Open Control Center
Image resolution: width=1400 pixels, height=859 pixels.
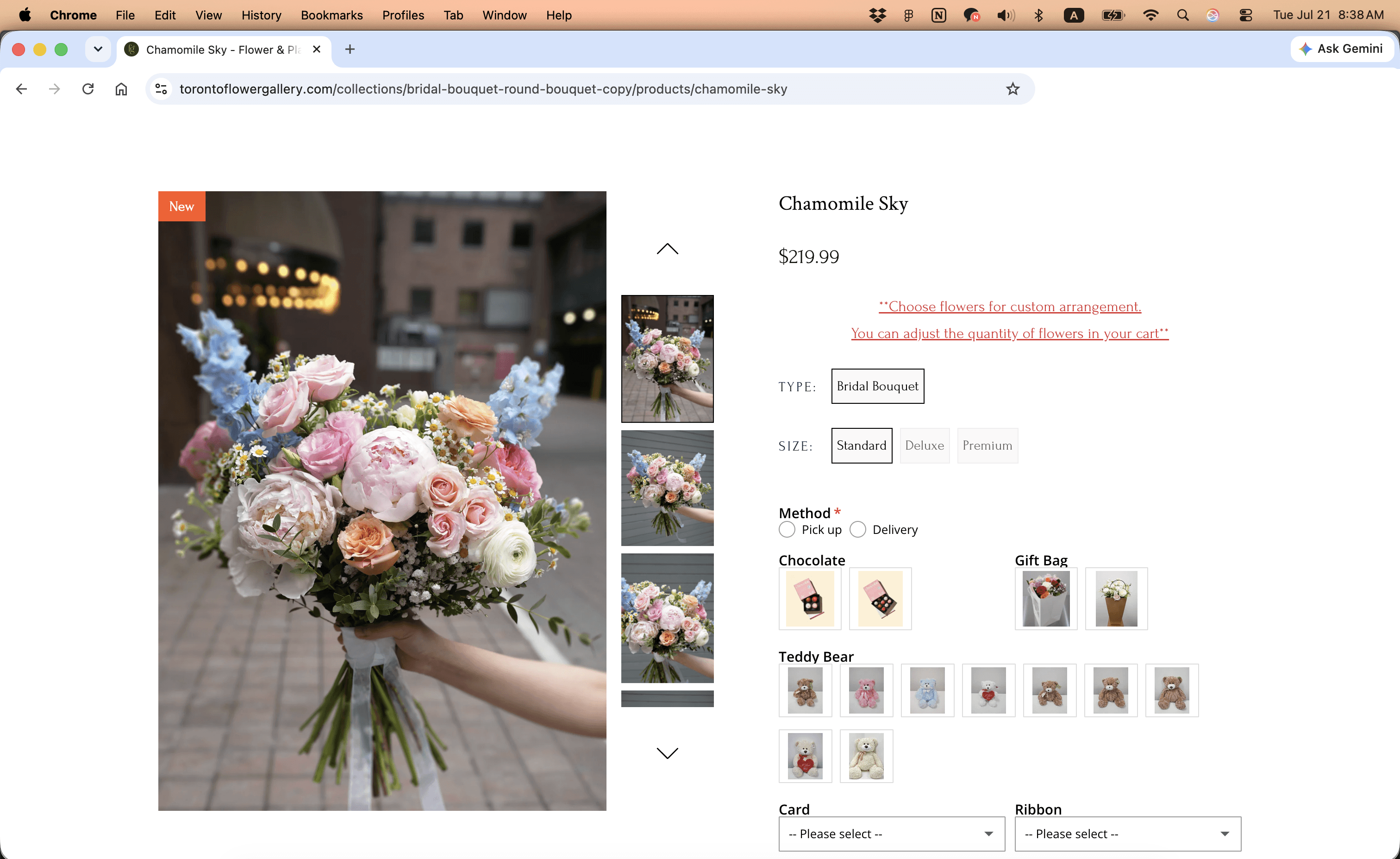pos(1245,15)
